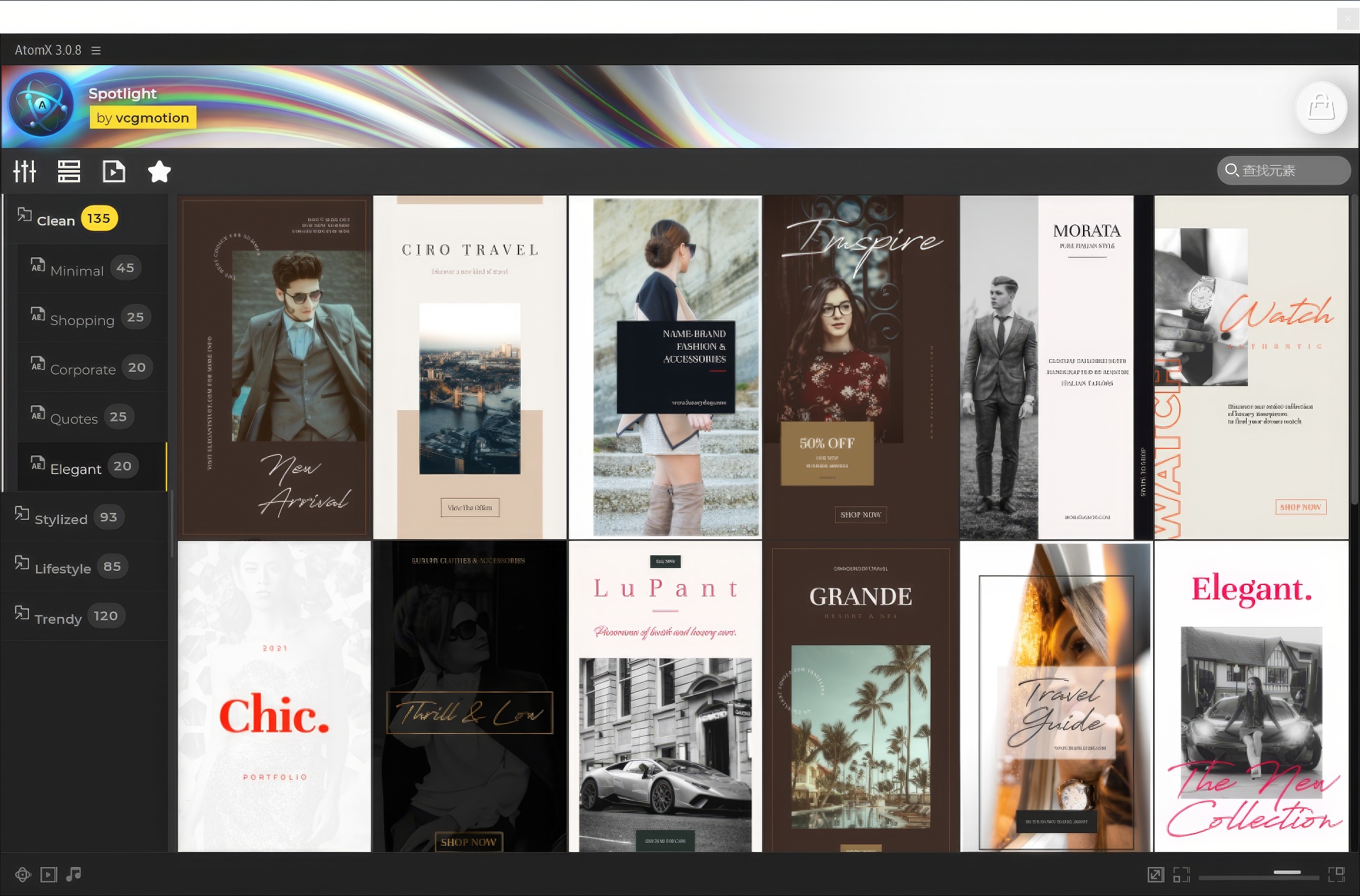Select the Corporate subcategory
This screenshot has width=1360, height=896.
pos(92,368)
